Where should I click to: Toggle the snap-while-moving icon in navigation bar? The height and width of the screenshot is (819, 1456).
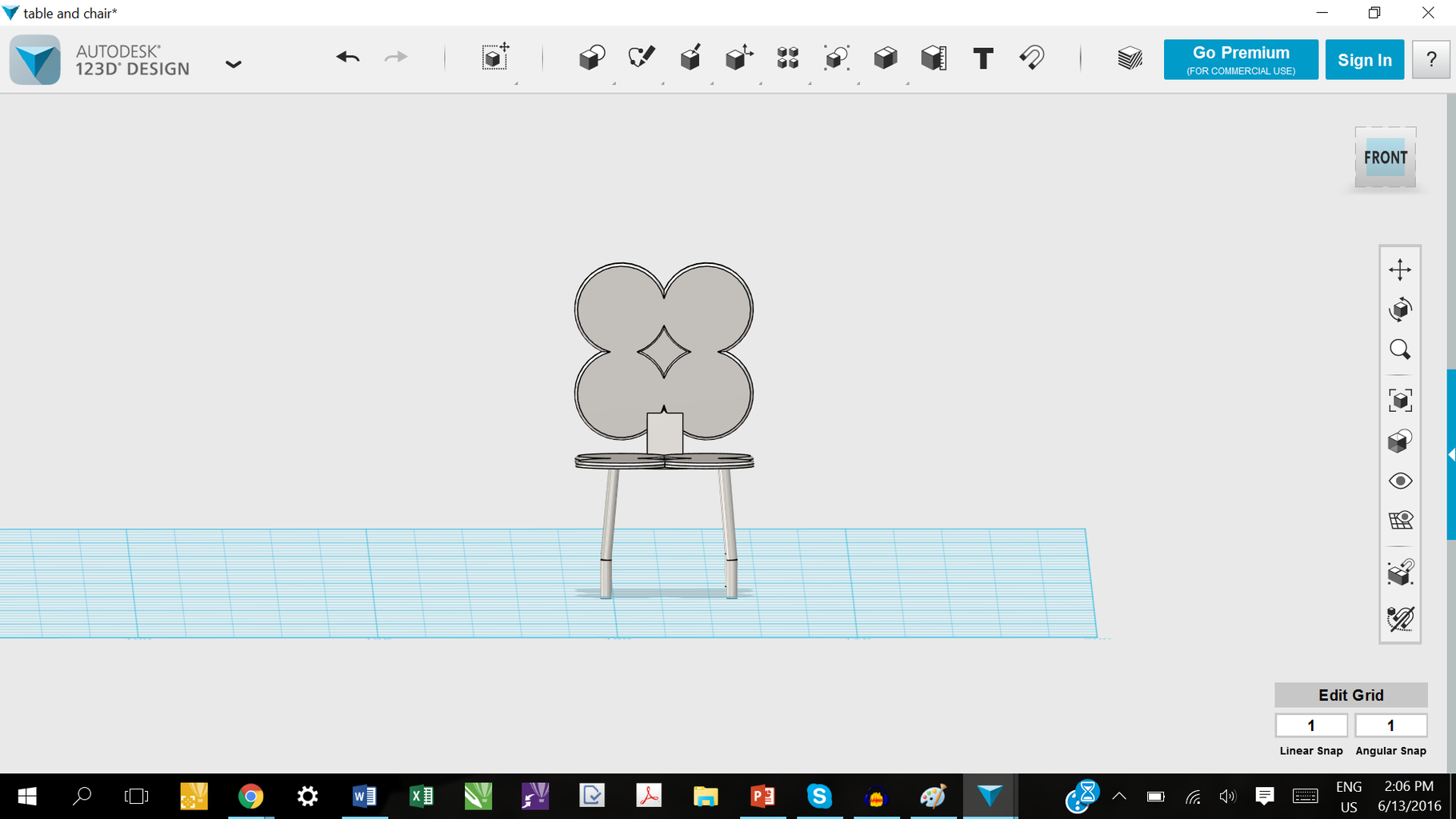[1400, 572]
